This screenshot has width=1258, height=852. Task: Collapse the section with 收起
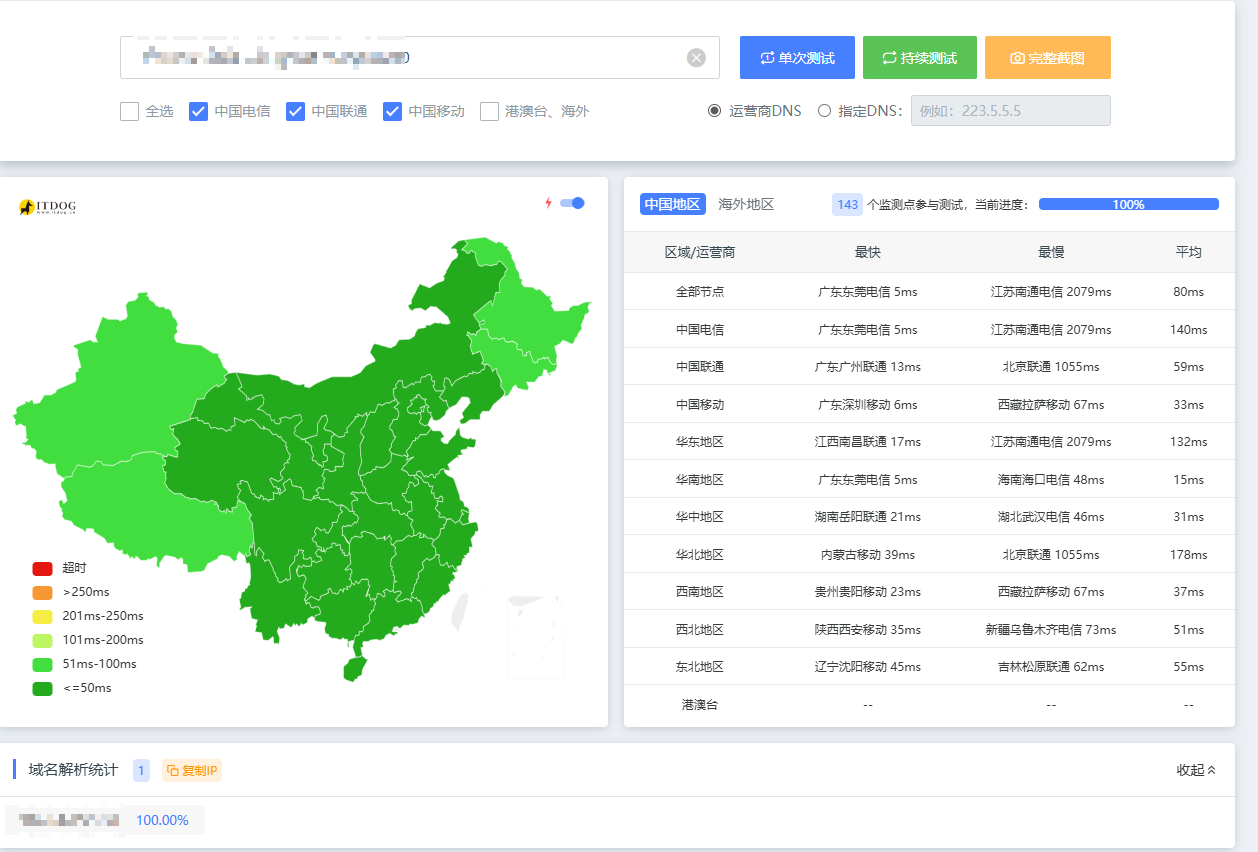pyautogui.click(x=1196, y=770)
